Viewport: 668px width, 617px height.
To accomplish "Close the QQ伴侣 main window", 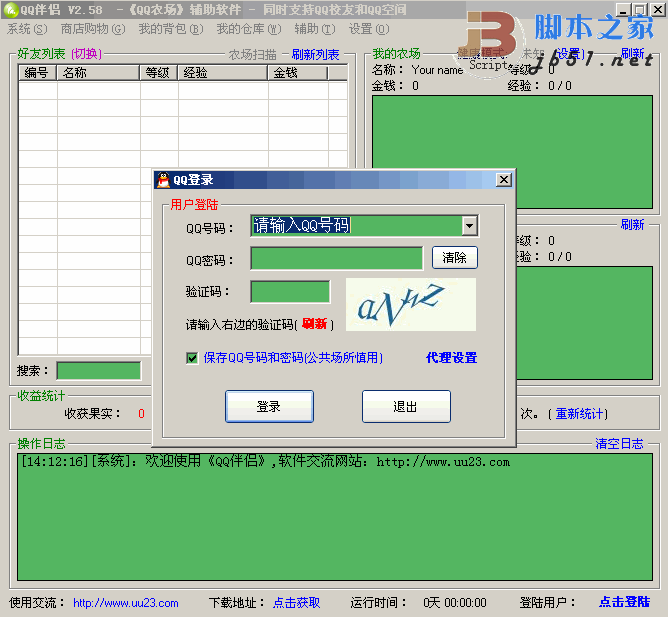I will click(658, 9).
